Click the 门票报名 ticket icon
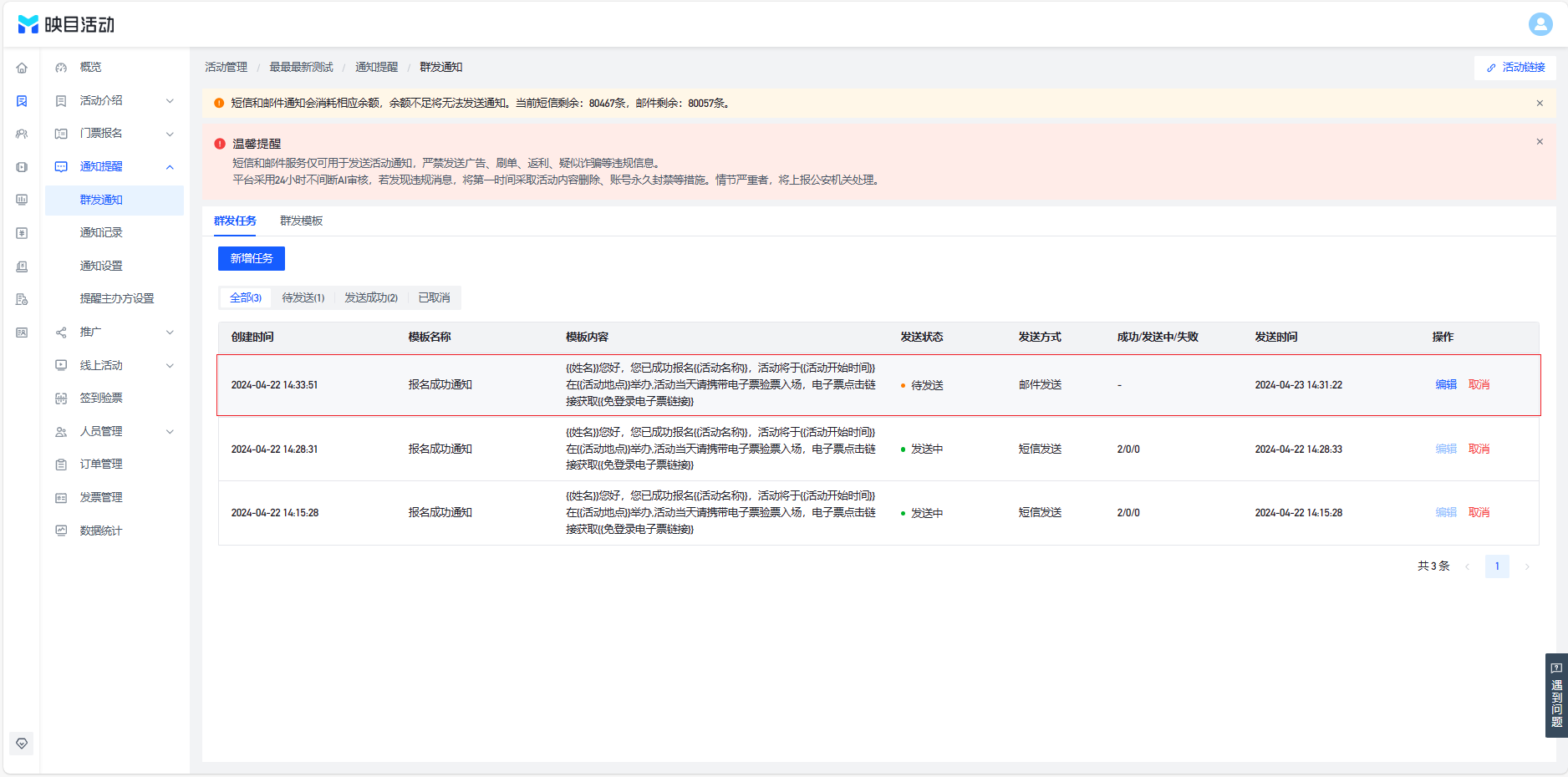1568x777 pixels. click(x=61, y=134)
